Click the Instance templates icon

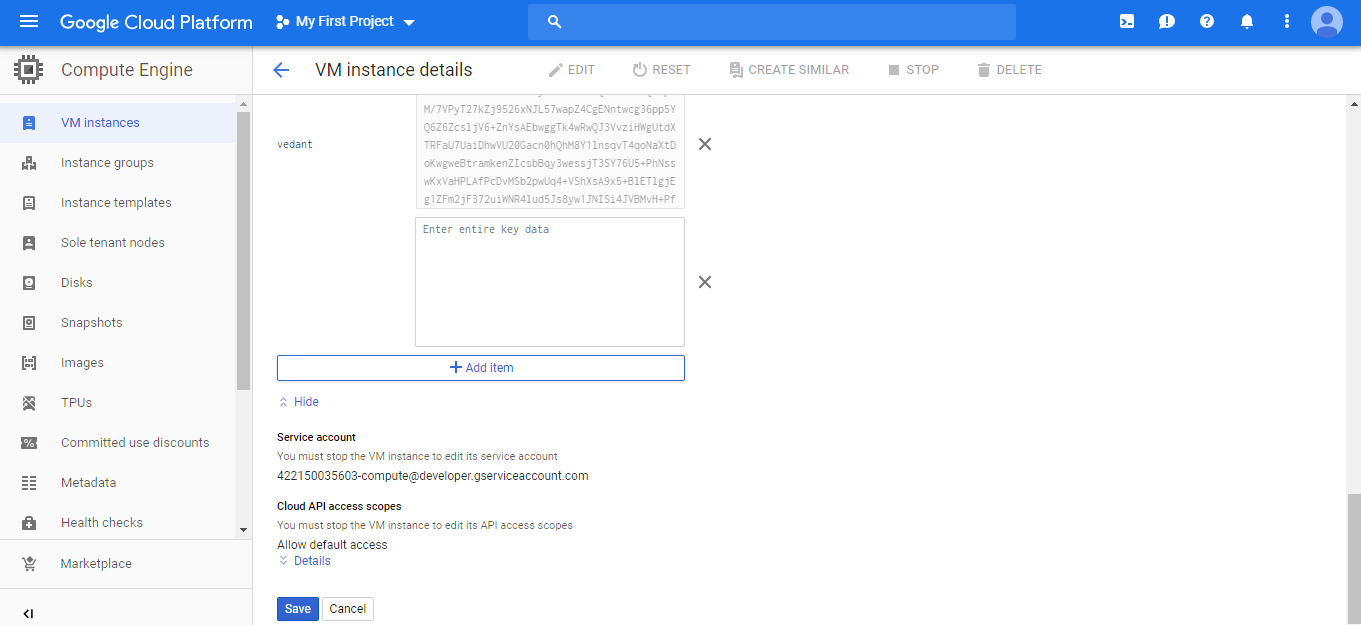coord(29,203)
